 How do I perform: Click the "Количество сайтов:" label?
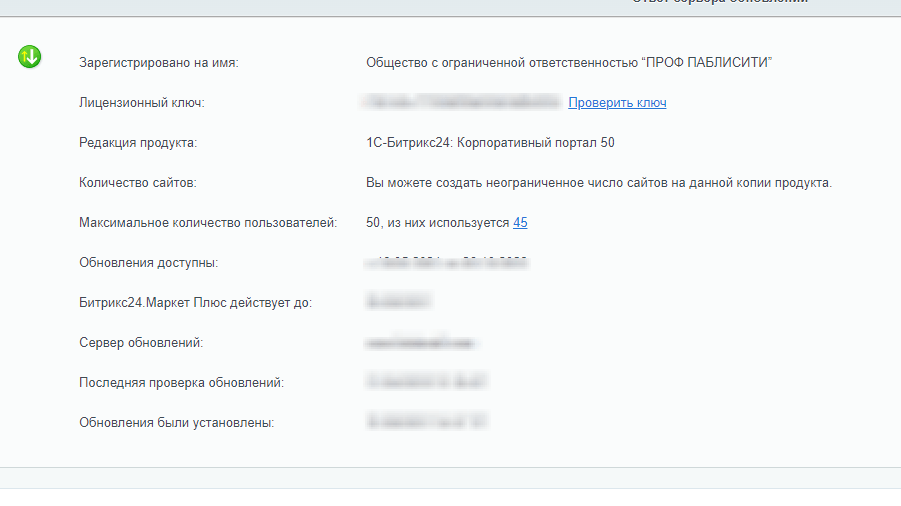click(x=138, y=183)
